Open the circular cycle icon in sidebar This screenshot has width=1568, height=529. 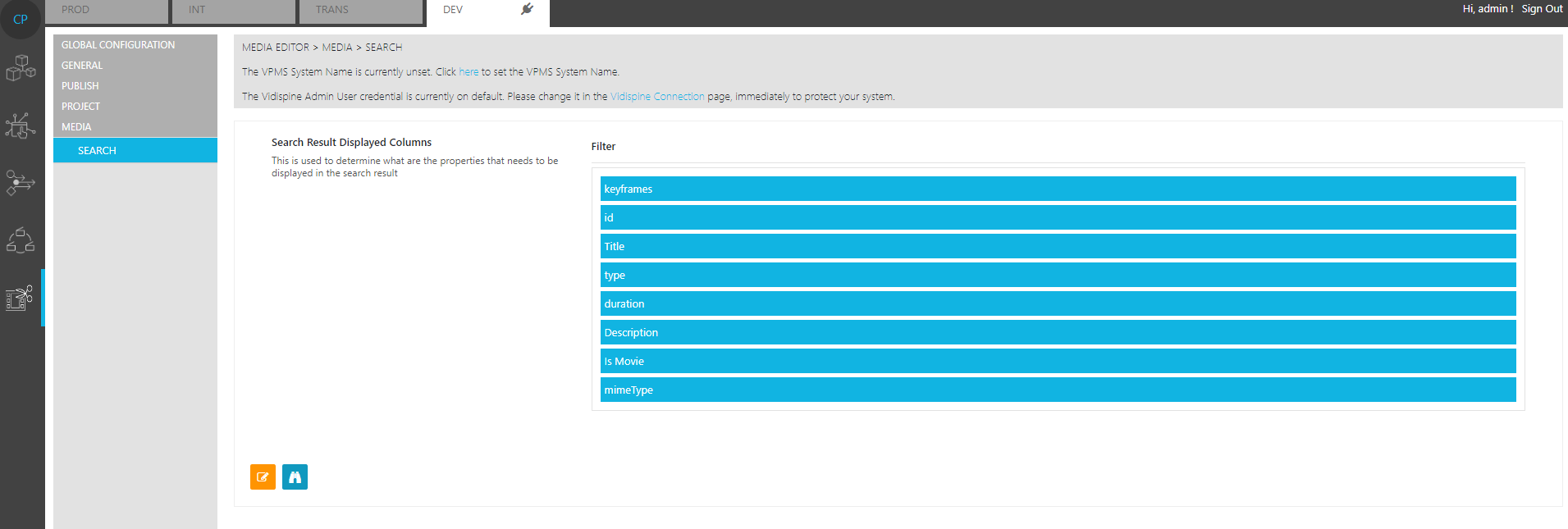tap(21, 240)
